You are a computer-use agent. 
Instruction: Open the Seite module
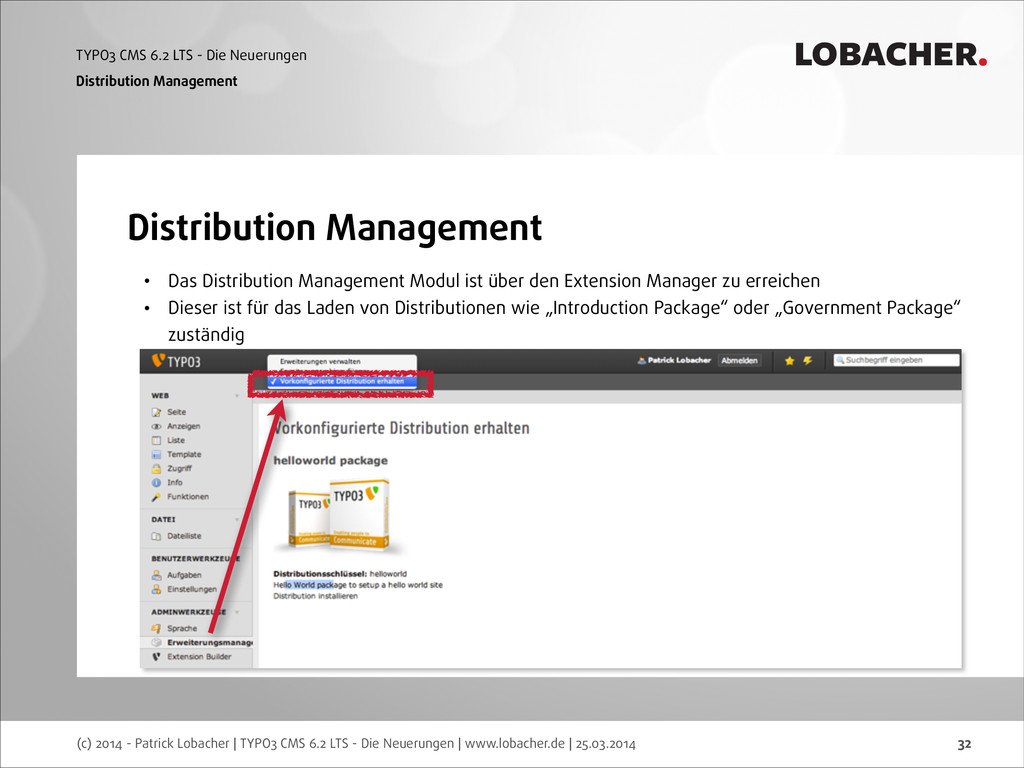(176, 412)
